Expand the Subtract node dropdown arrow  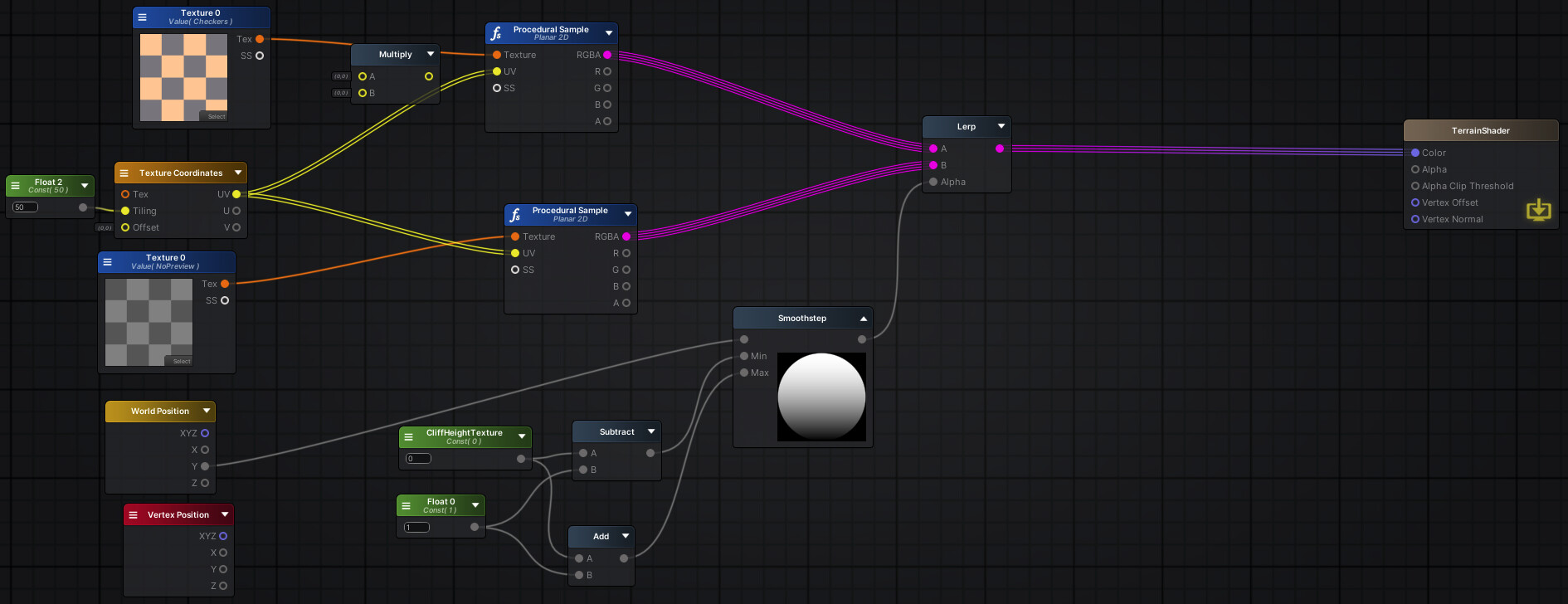click(651, 431)
